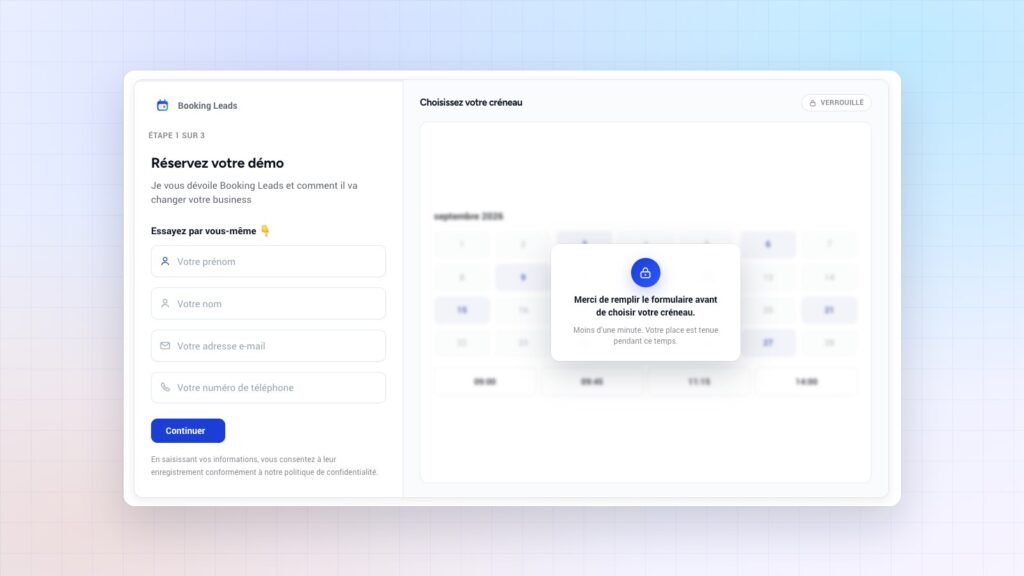
Task: Click the person icon in last name field
Action: pos(165,304)
